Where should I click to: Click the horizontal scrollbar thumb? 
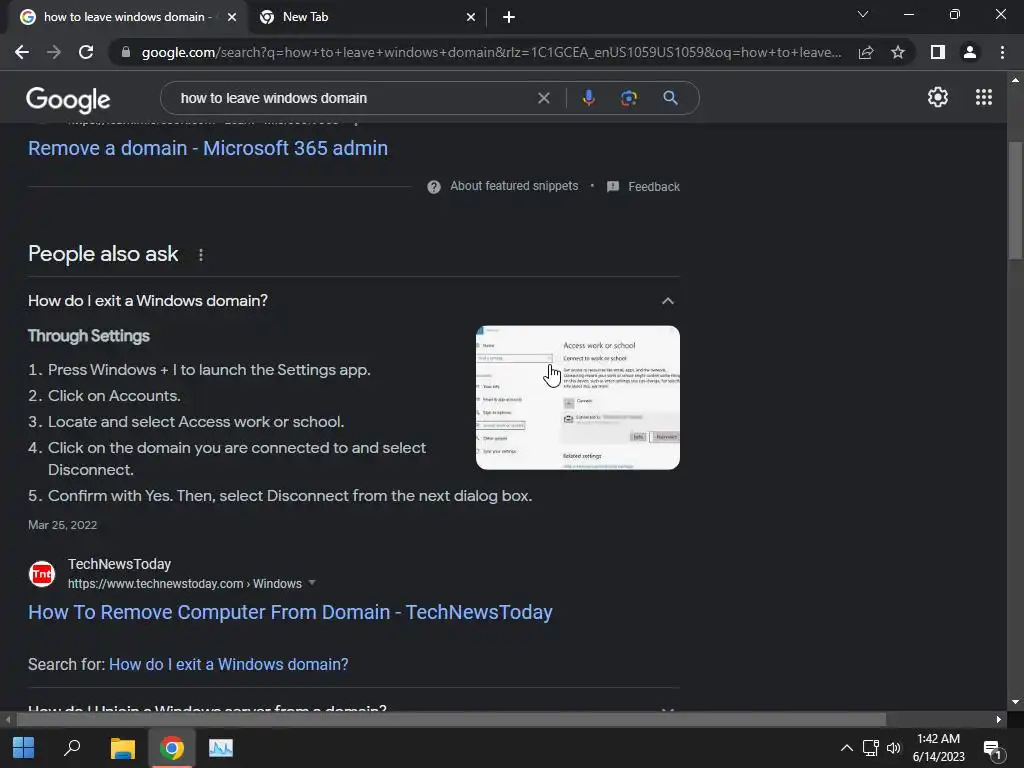[451, 720]
